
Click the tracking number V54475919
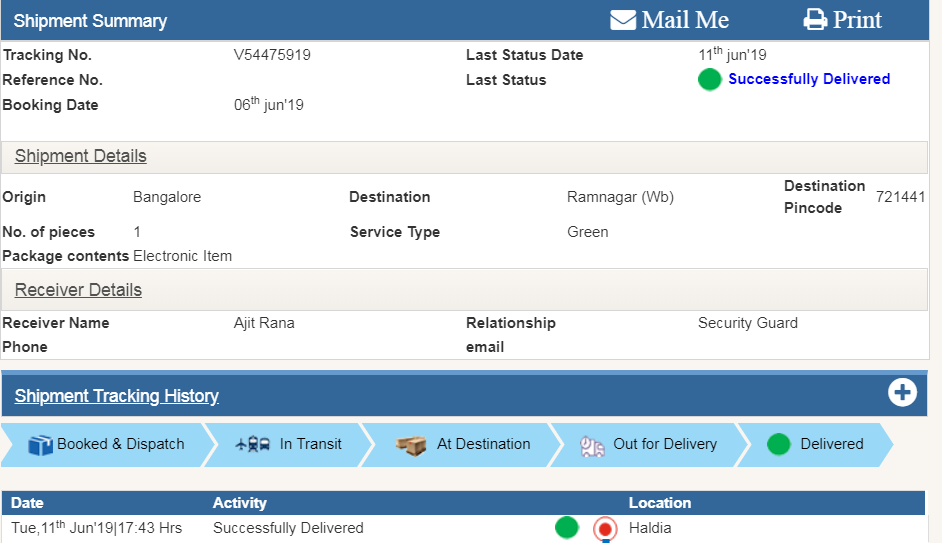coord(272,55)
